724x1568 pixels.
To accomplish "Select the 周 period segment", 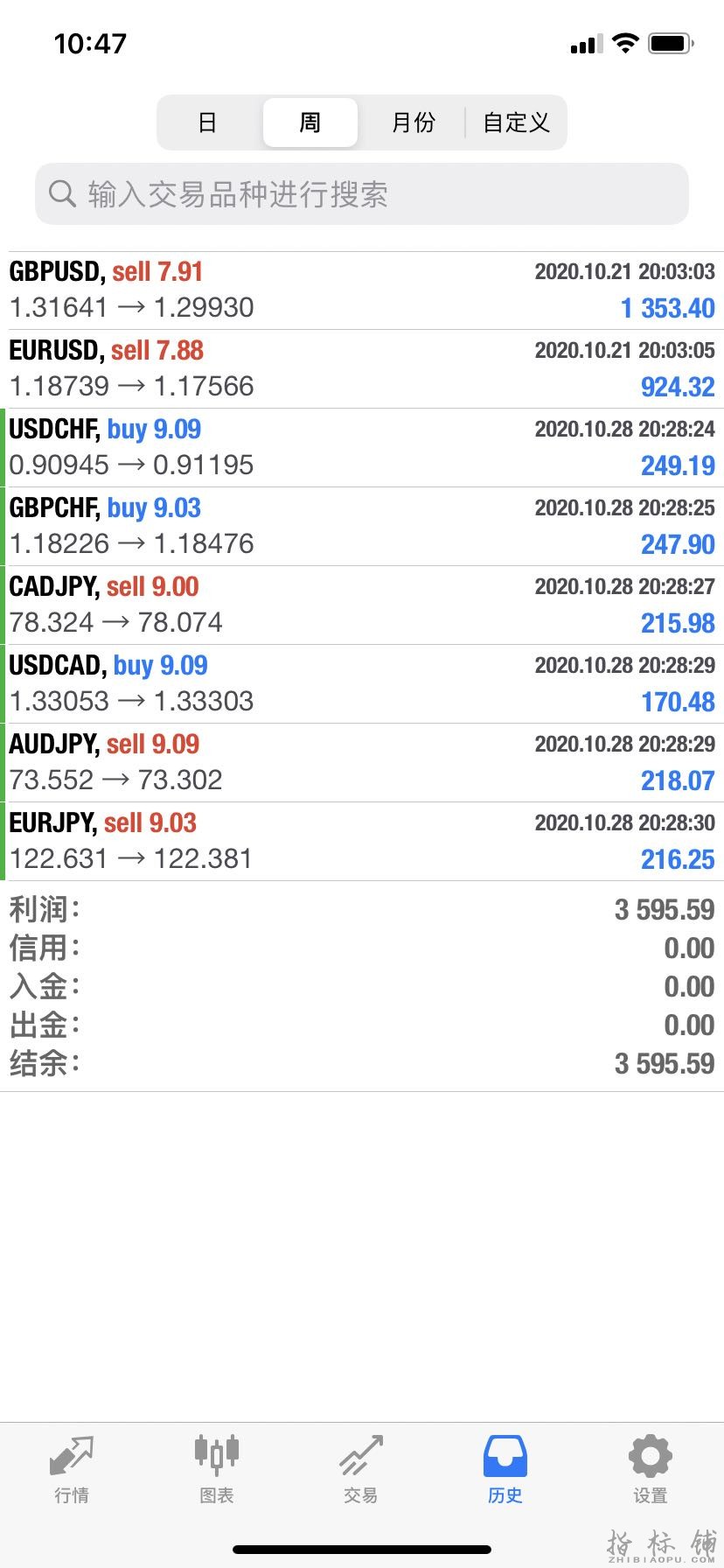I will [x=310, y=122].
